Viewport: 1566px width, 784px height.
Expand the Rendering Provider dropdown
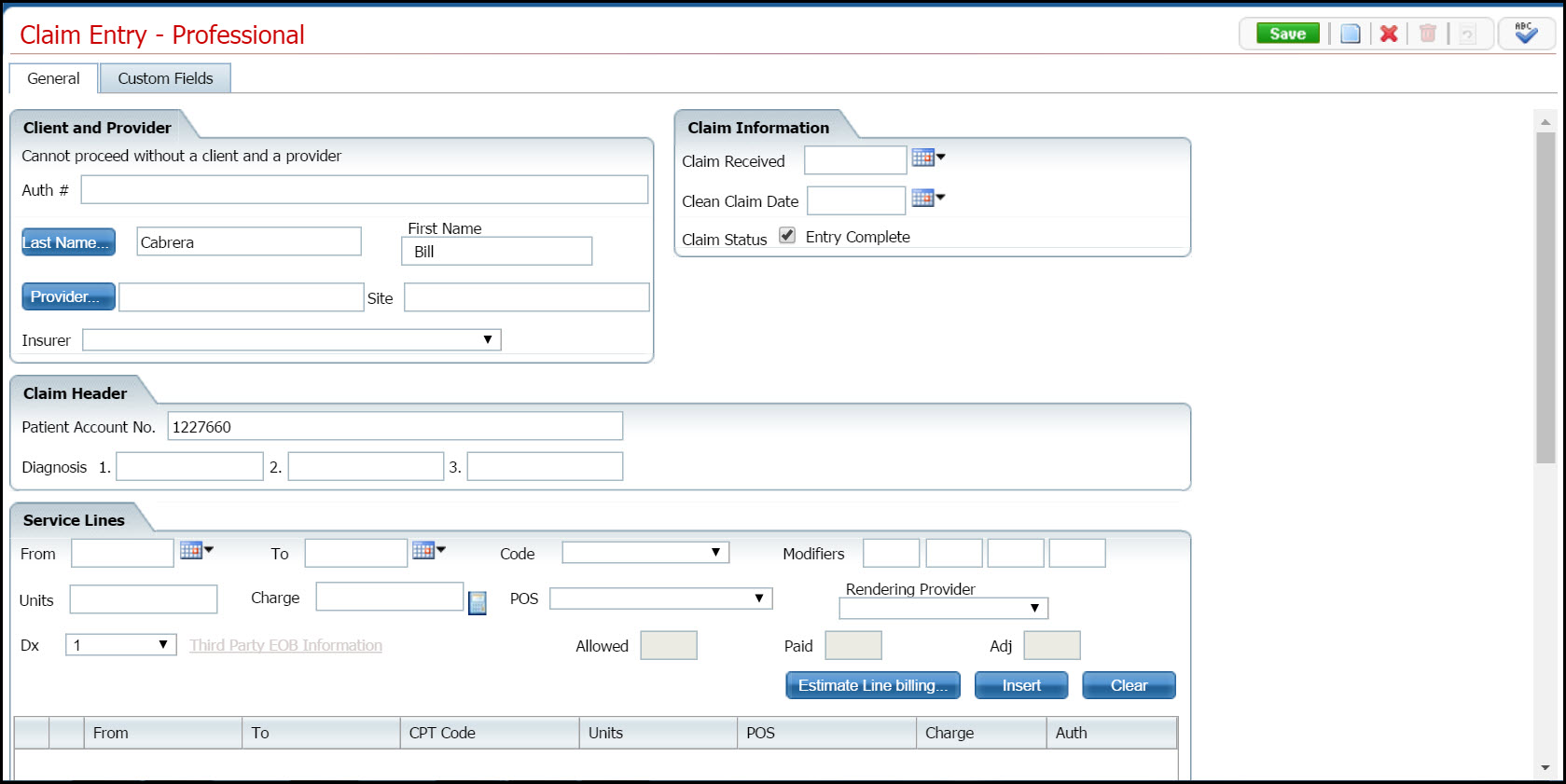click(x=1034, y=608)
